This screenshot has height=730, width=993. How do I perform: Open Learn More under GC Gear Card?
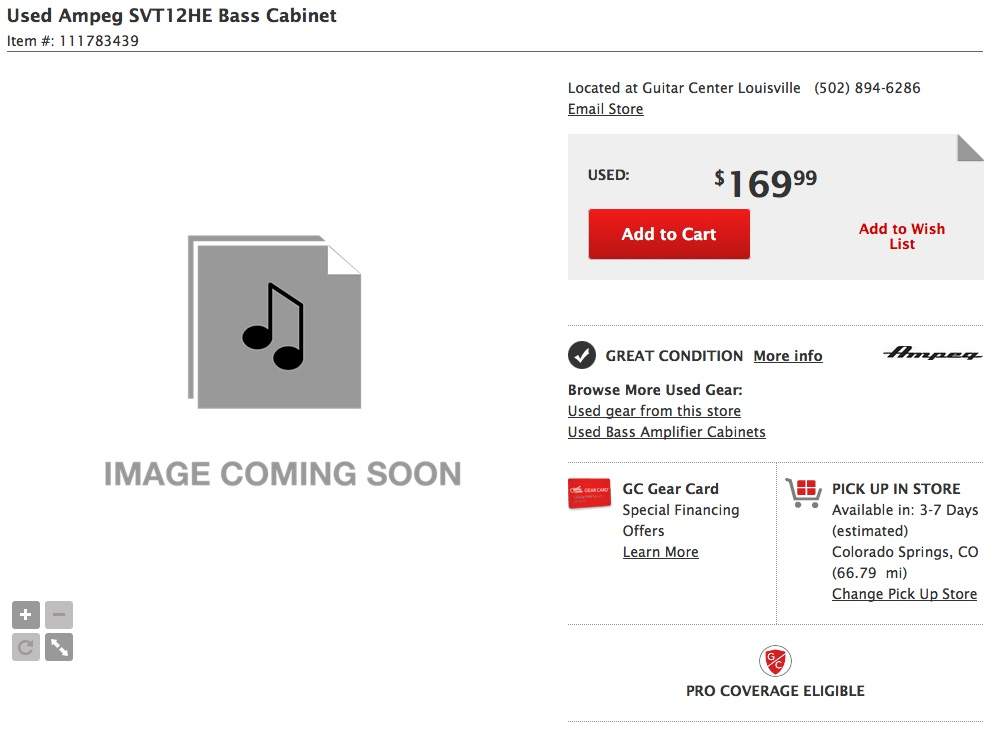pyautogui.click(x=661, y=552)
